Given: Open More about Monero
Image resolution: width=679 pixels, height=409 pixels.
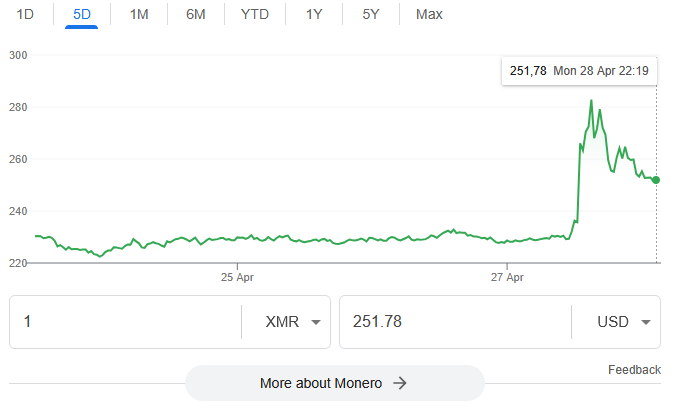Looking at the screenshot, I should (x=335, y=383).
